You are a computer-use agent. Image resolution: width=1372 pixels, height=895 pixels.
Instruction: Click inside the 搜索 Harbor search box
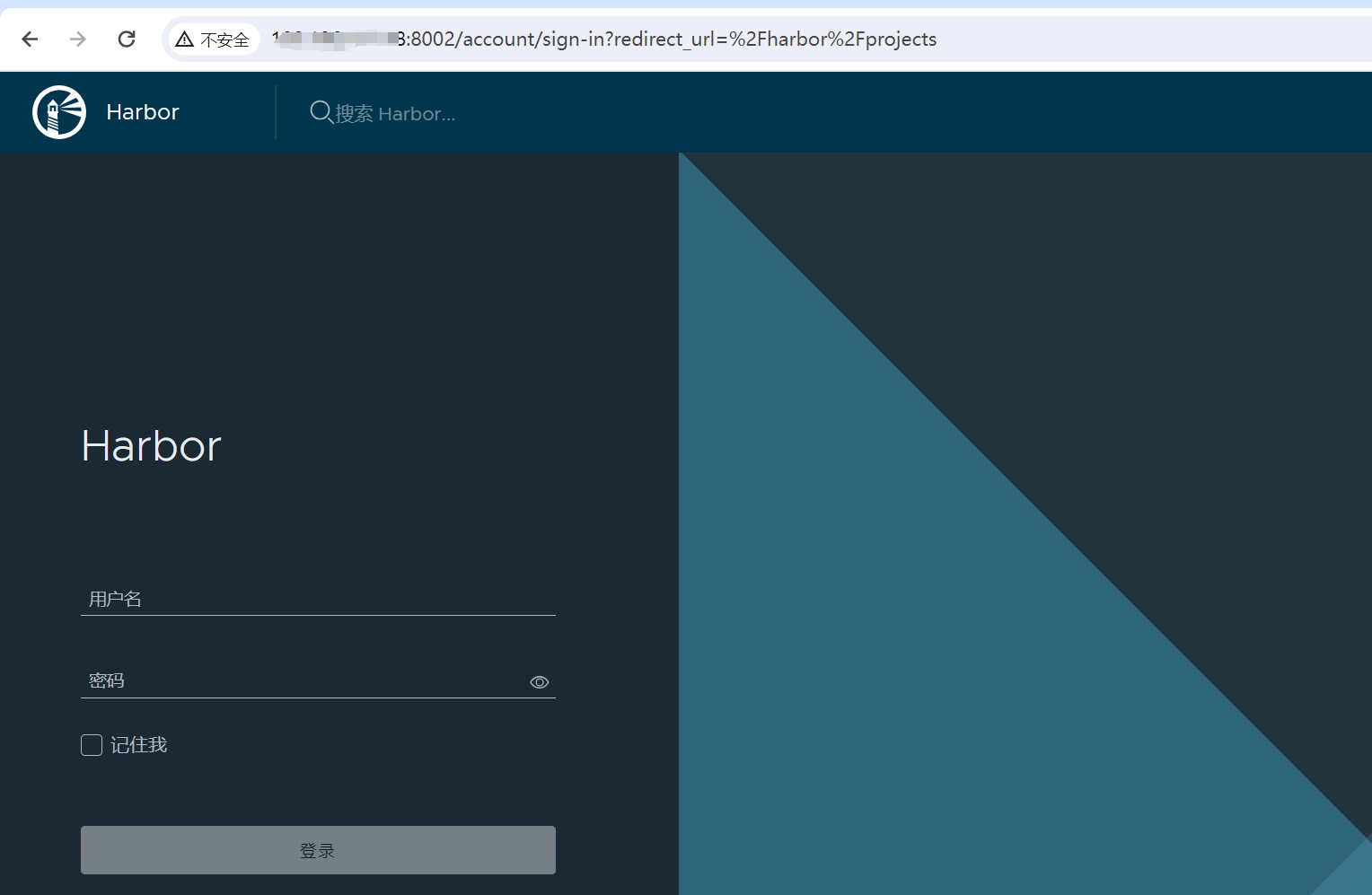pos(404,113)
